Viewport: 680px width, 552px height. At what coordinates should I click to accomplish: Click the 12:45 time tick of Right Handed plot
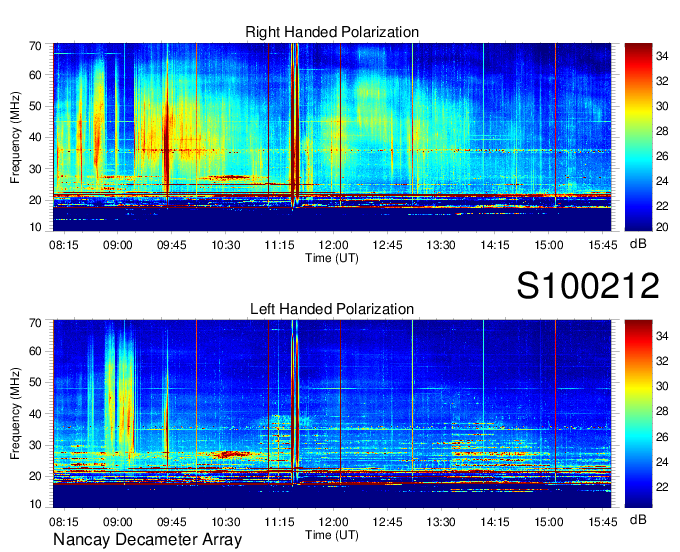387,245
